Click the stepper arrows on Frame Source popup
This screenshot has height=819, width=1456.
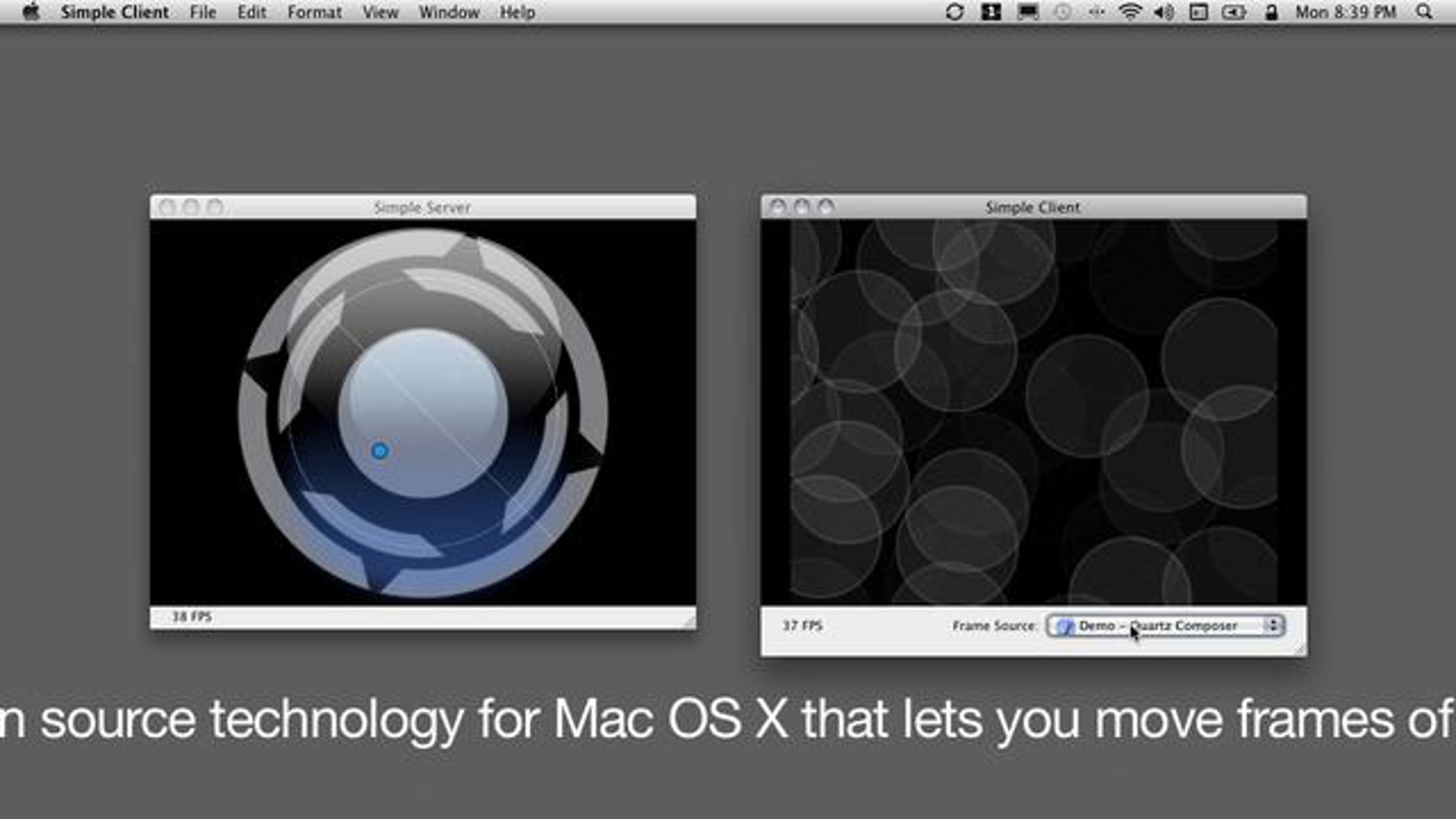(x=1273, y=625)
